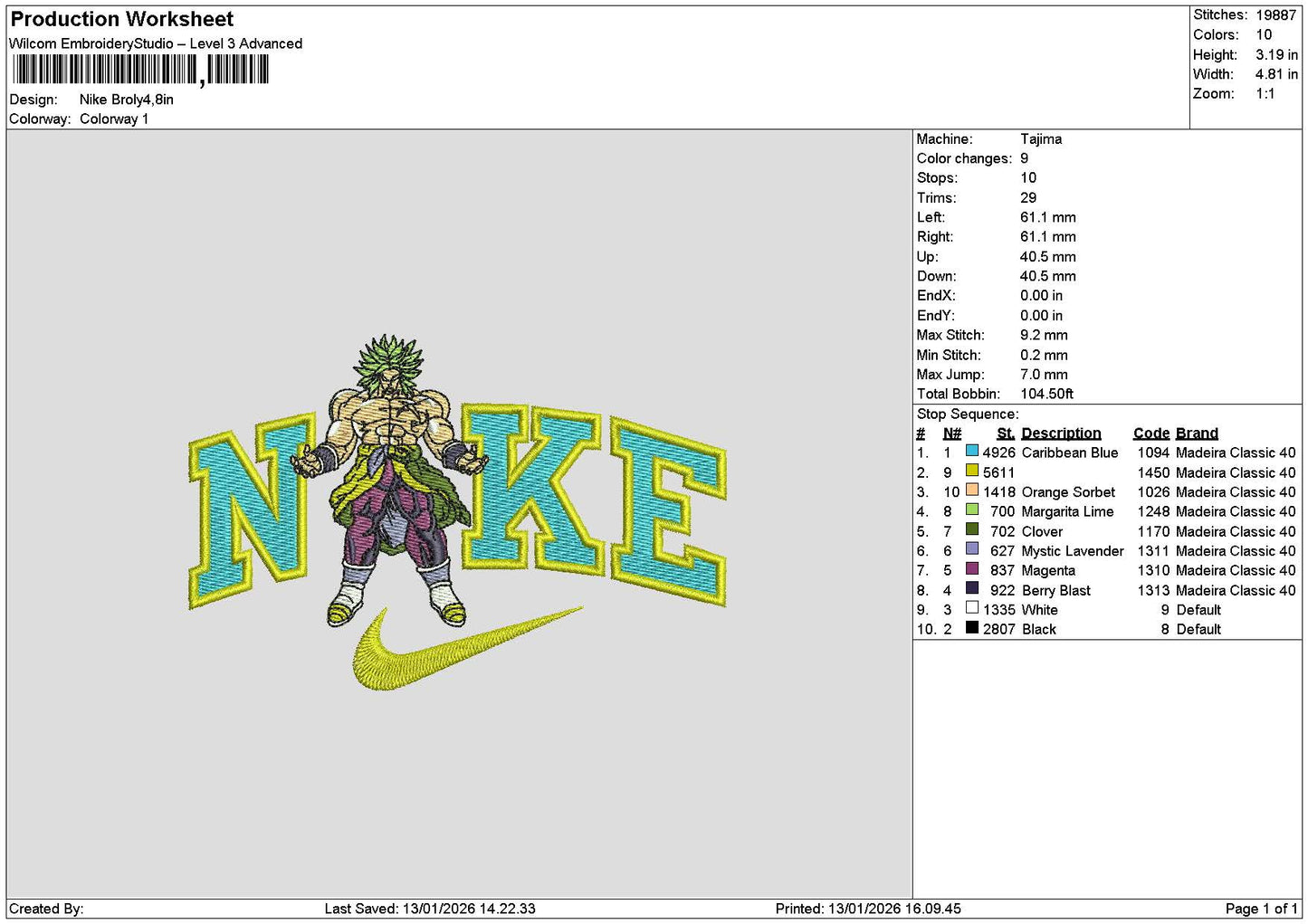The height and width of the screenshot is (924, 1308).
Task: Click the 'Page 1 of 1' footer text
Action: click(1261, 909)
